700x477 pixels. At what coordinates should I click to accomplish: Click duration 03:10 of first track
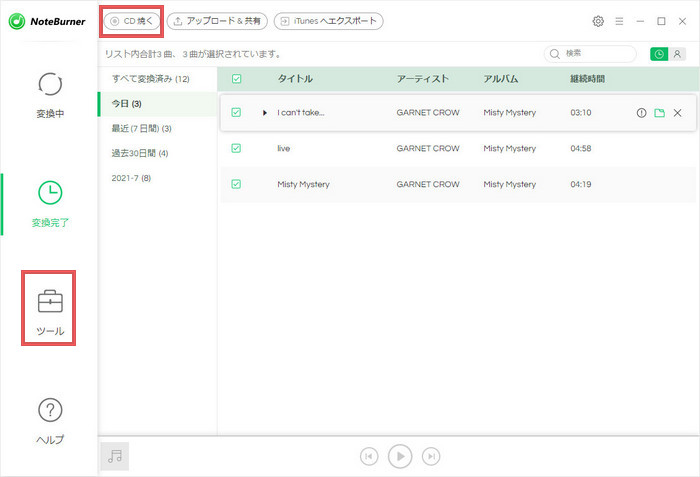581,113
